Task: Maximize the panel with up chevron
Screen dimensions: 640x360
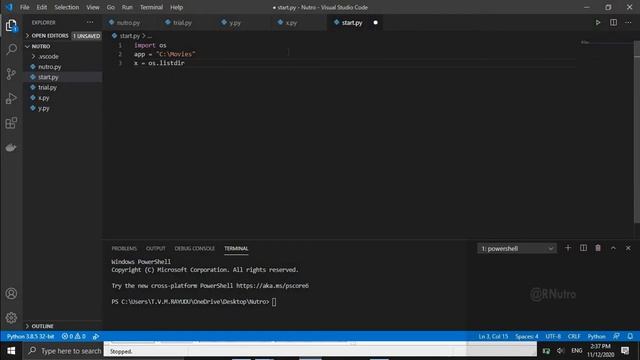Action: click(613, 248)
